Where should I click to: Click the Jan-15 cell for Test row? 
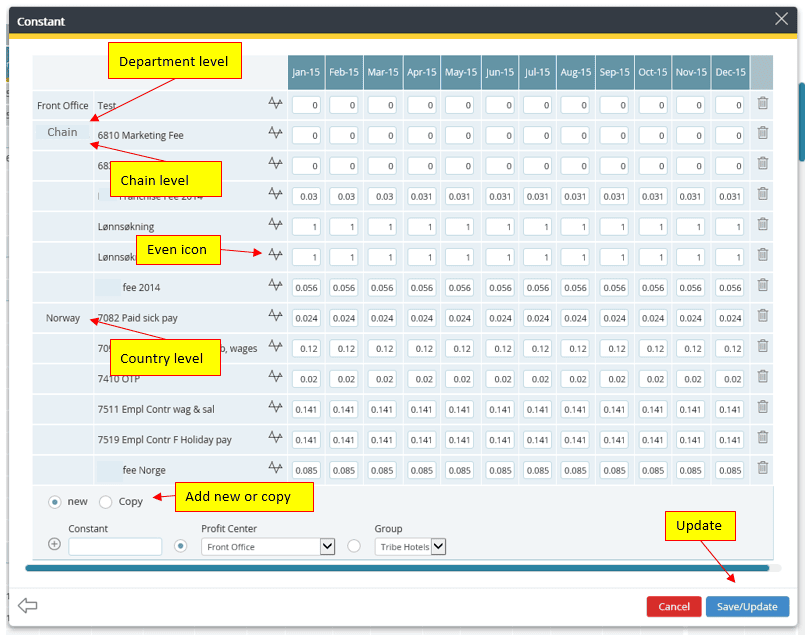coord(307,105)
